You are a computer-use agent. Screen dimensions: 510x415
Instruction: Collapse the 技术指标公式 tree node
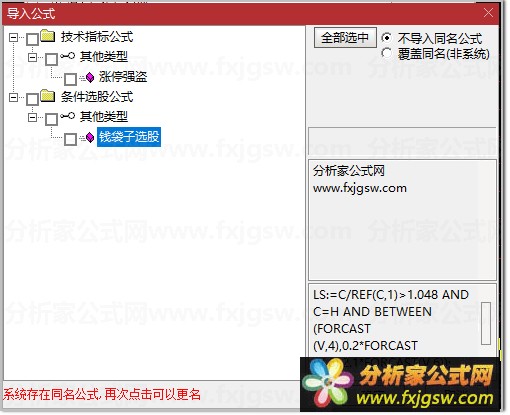13,37
